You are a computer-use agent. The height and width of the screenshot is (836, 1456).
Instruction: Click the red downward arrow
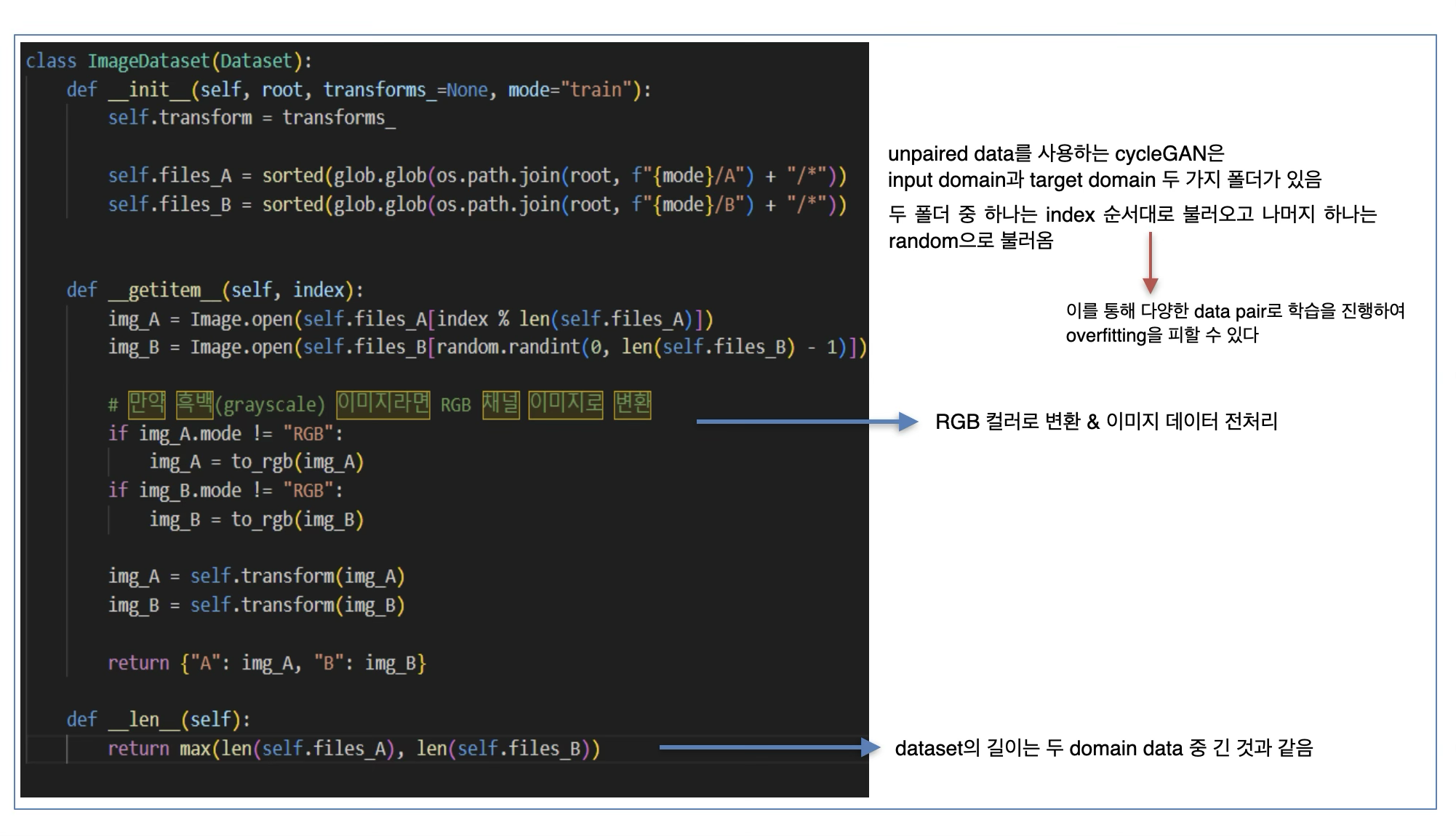(x=1150, y=263)
